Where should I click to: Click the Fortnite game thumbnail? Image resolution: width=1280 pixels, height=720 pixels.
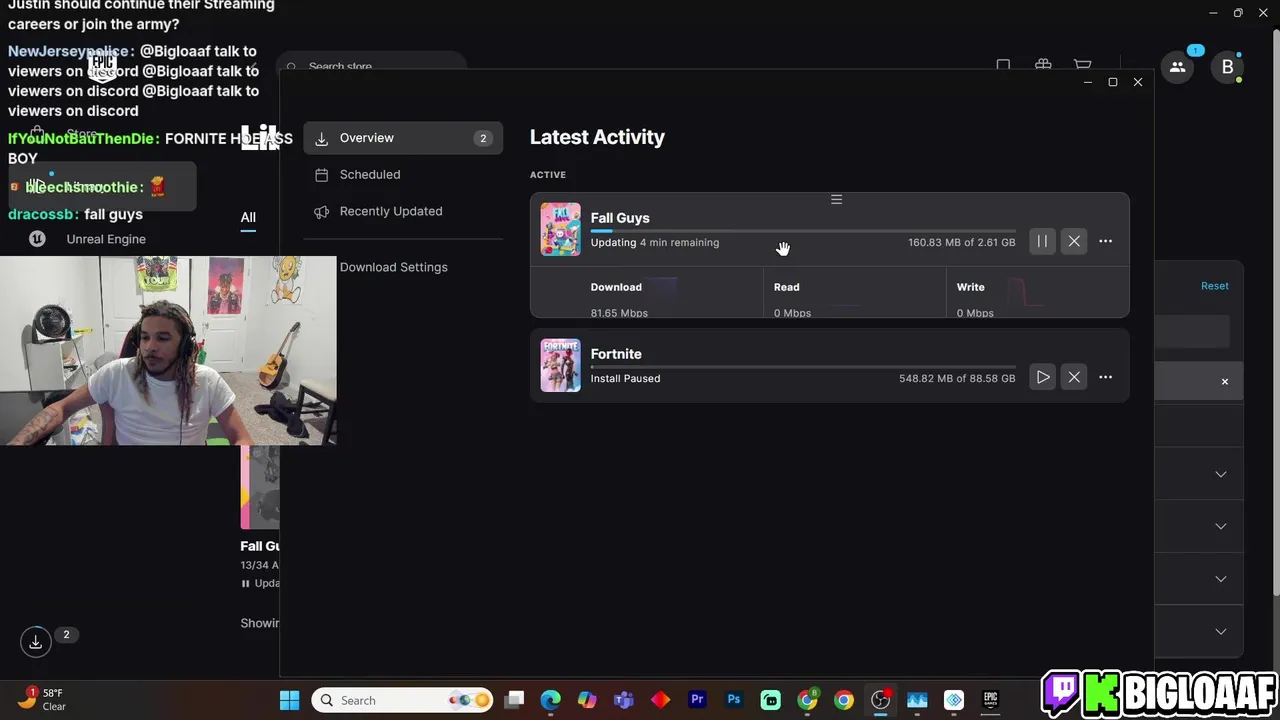[x=560, y=365]
